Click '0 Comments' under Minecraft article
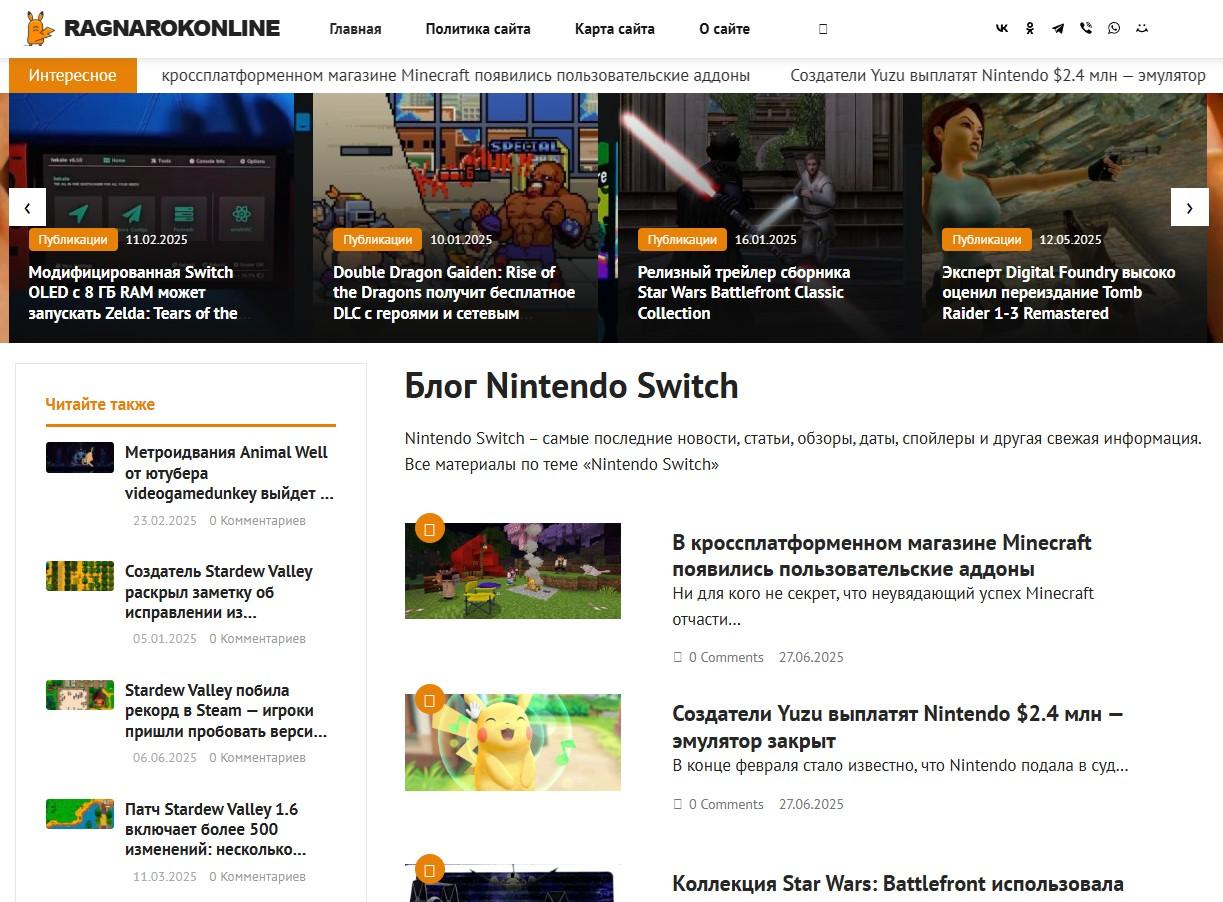1223x902 pixels. pos(726,657)
